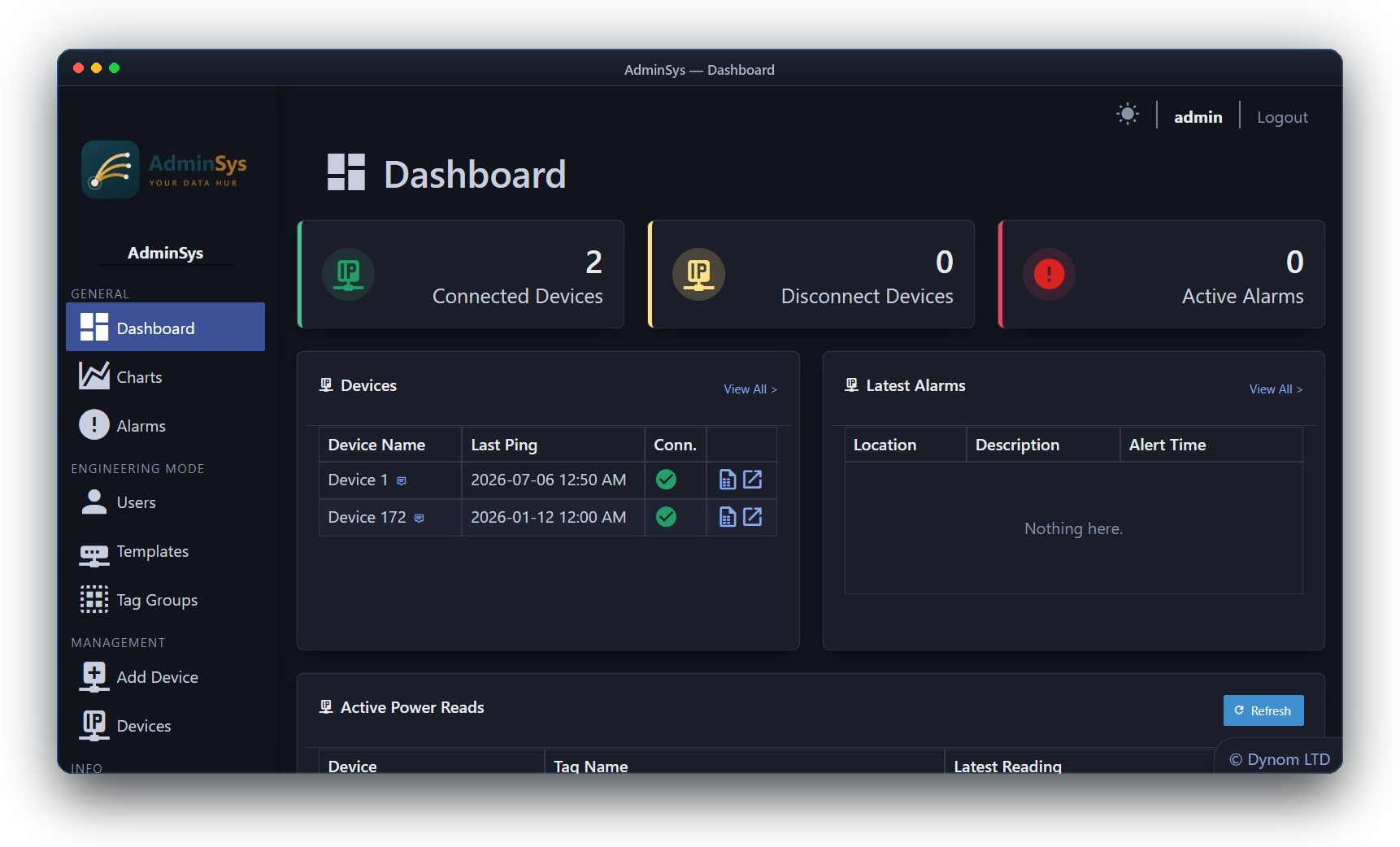The height and width of the screenshot is (847, 1400).
Task: Click the Location column header
Action: tap(905, 445)
